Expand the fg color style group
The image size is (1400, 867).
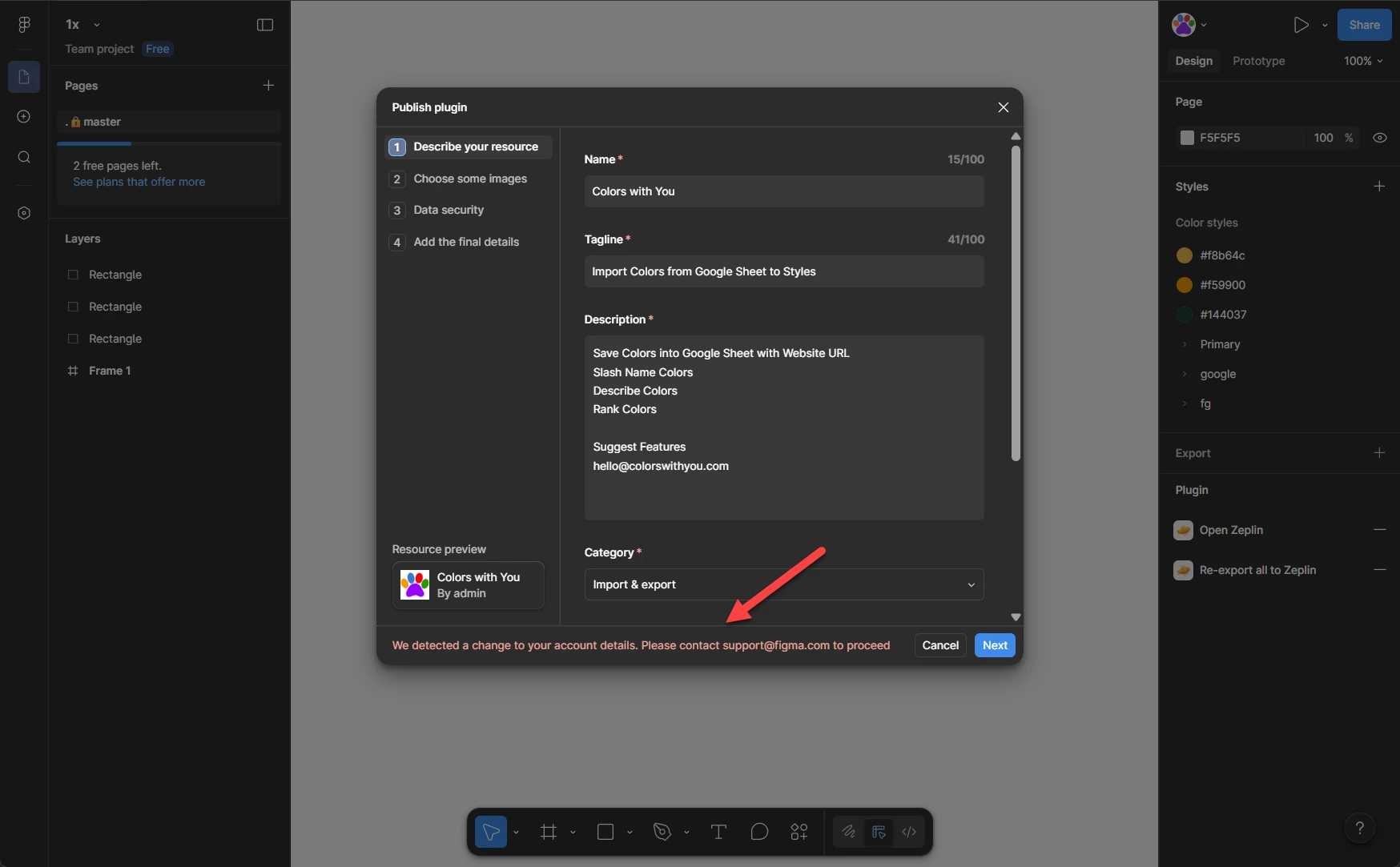[x=1185, y=403]
